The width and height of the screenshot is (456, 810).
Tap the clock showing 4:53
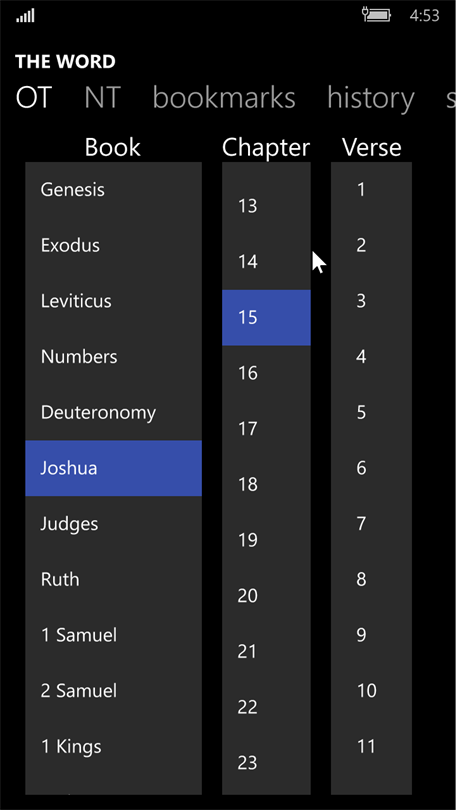424,15
